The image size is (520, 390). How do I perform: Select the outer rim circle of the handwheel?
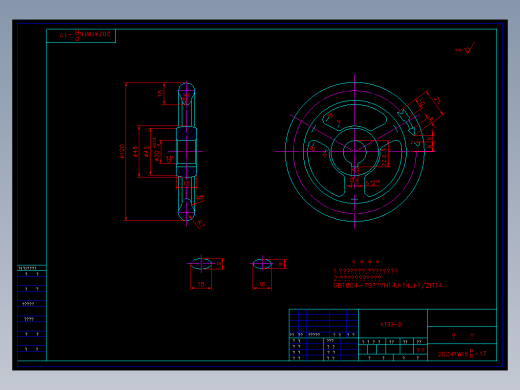tap(355, 152)
